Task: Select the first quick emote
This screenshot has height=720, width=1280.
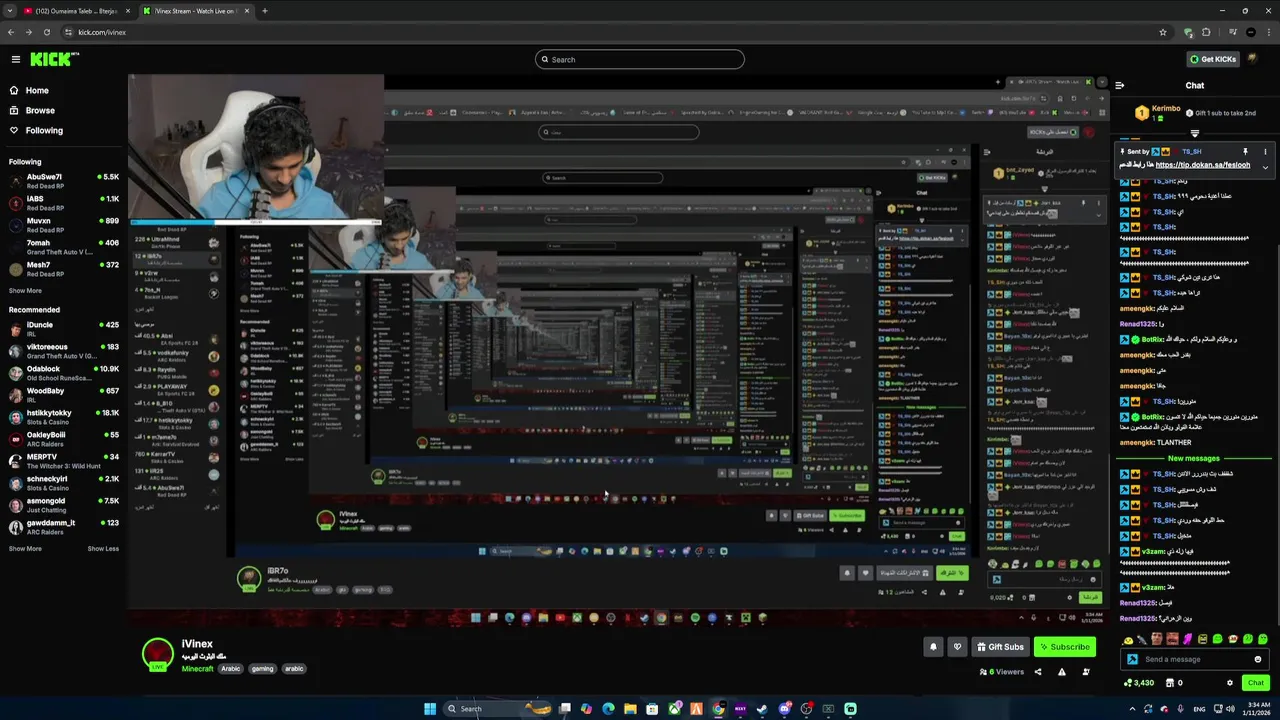Action: [x=1129, y=639]
